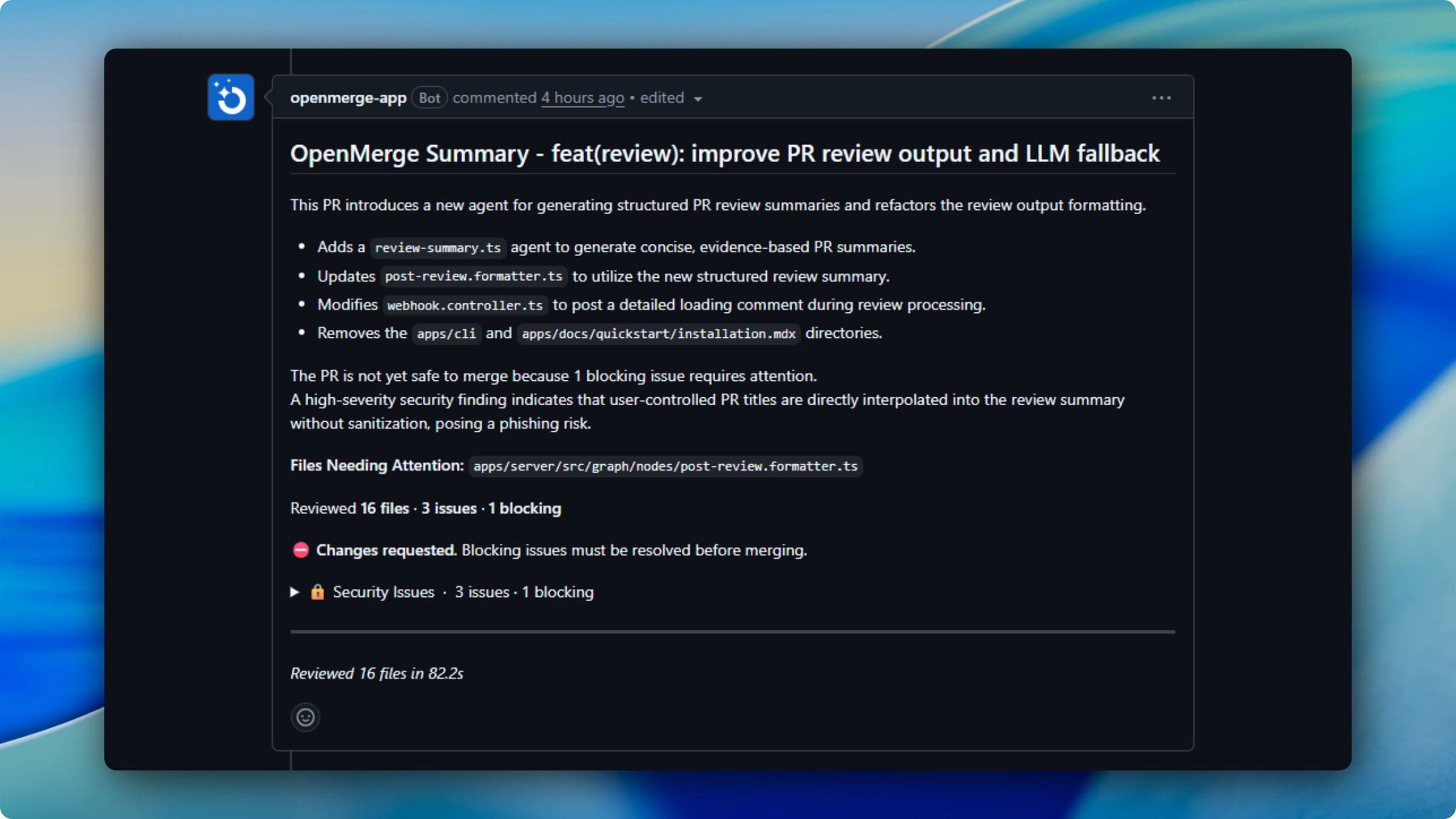The height and width of the screenshot is (819, 1456).
Task: Click the 'edited' text in the header
Action: tap(662, 98)
